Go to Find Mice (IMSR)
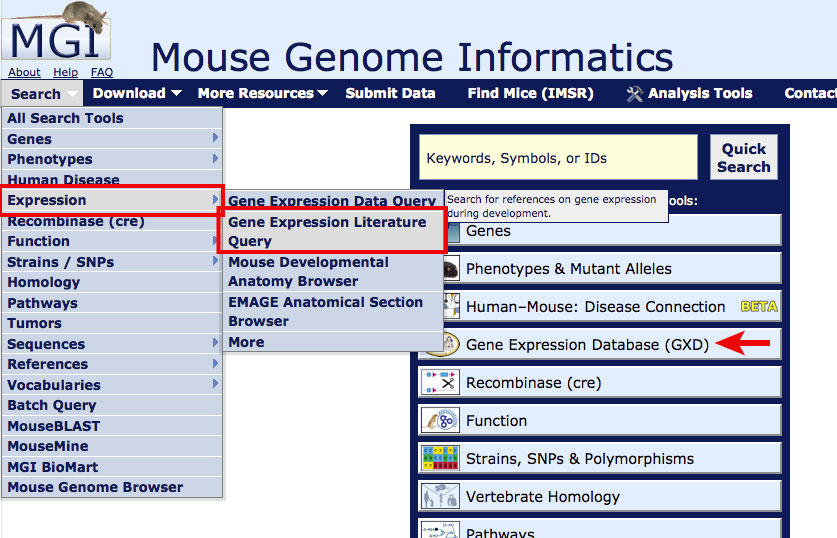 [530, 94]
